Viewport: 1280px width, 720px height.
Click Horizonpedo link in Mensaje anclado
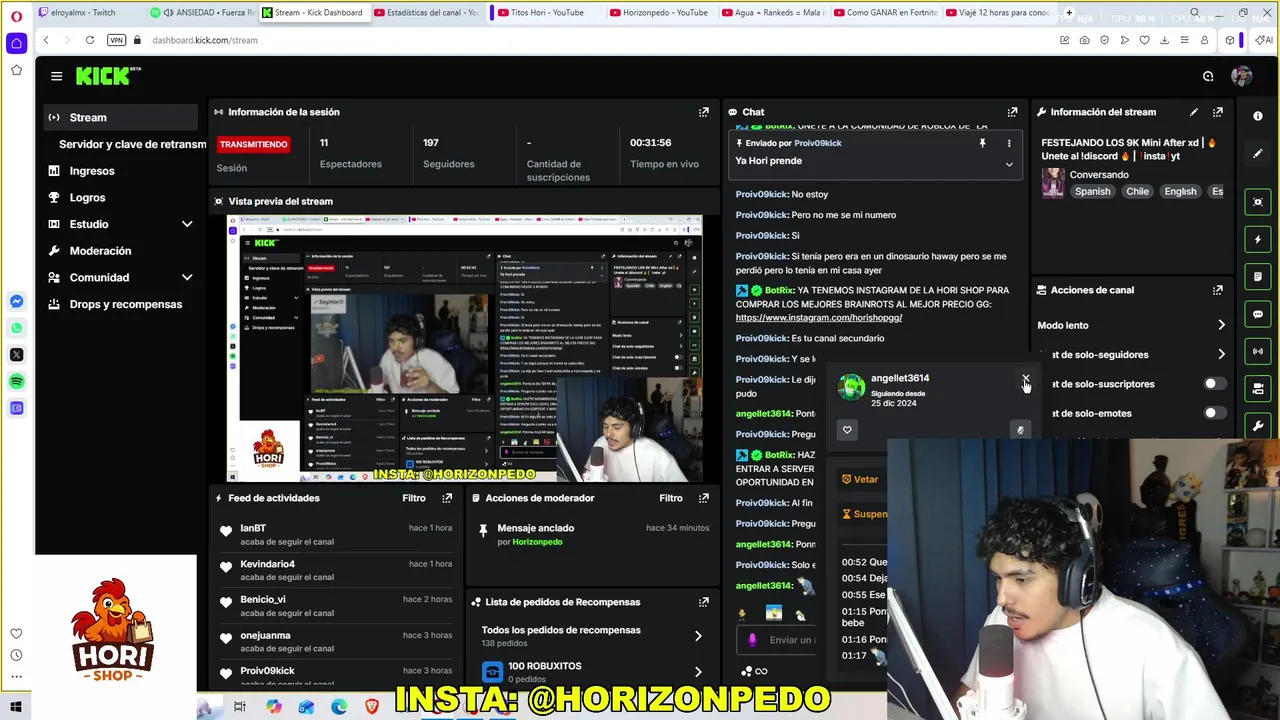point(537,542)
